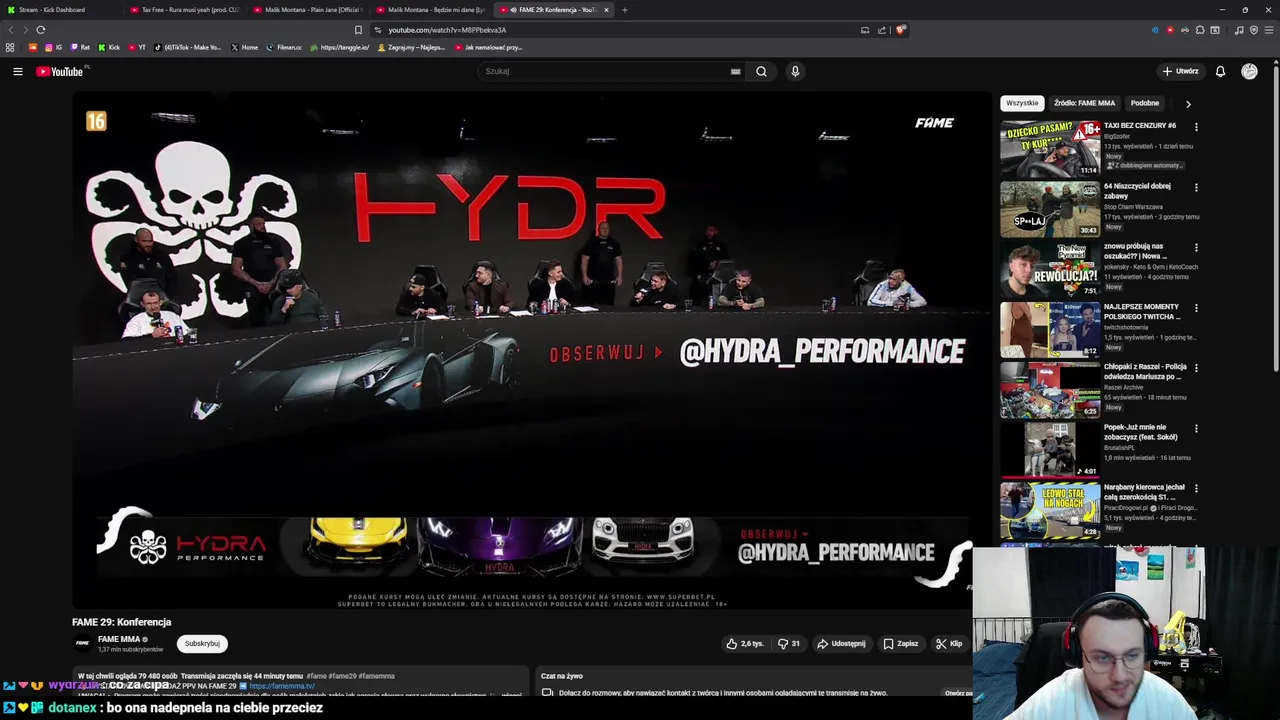Screen dimensions: 1280x720
Task: Show more filter chips with right chevron
Action: 1188,103
